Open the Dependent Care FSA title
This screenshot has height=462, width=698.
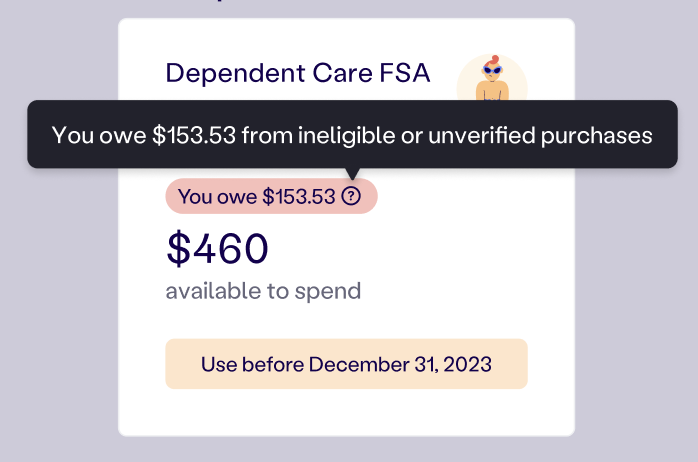(298, 73)
